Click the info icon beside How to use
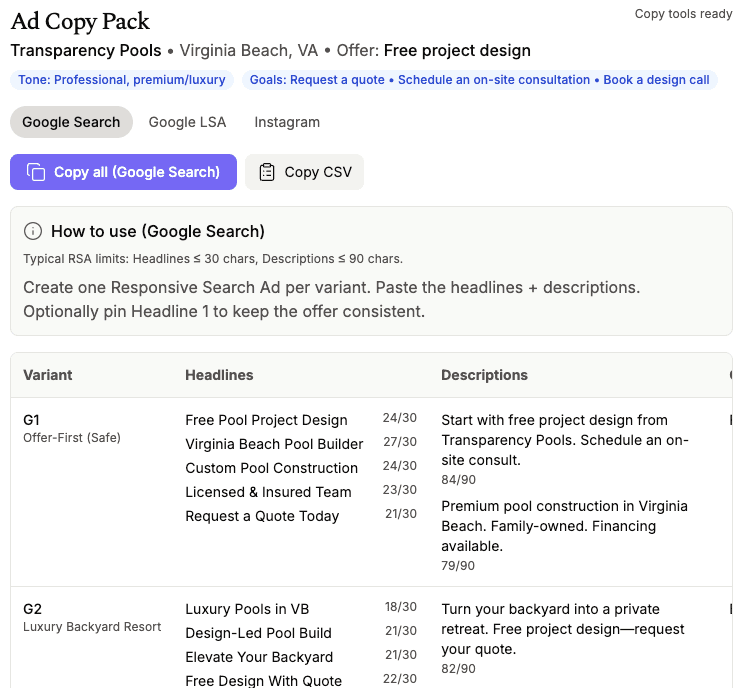740x688 pixels. pyautogui.click(x=33, y=231)
